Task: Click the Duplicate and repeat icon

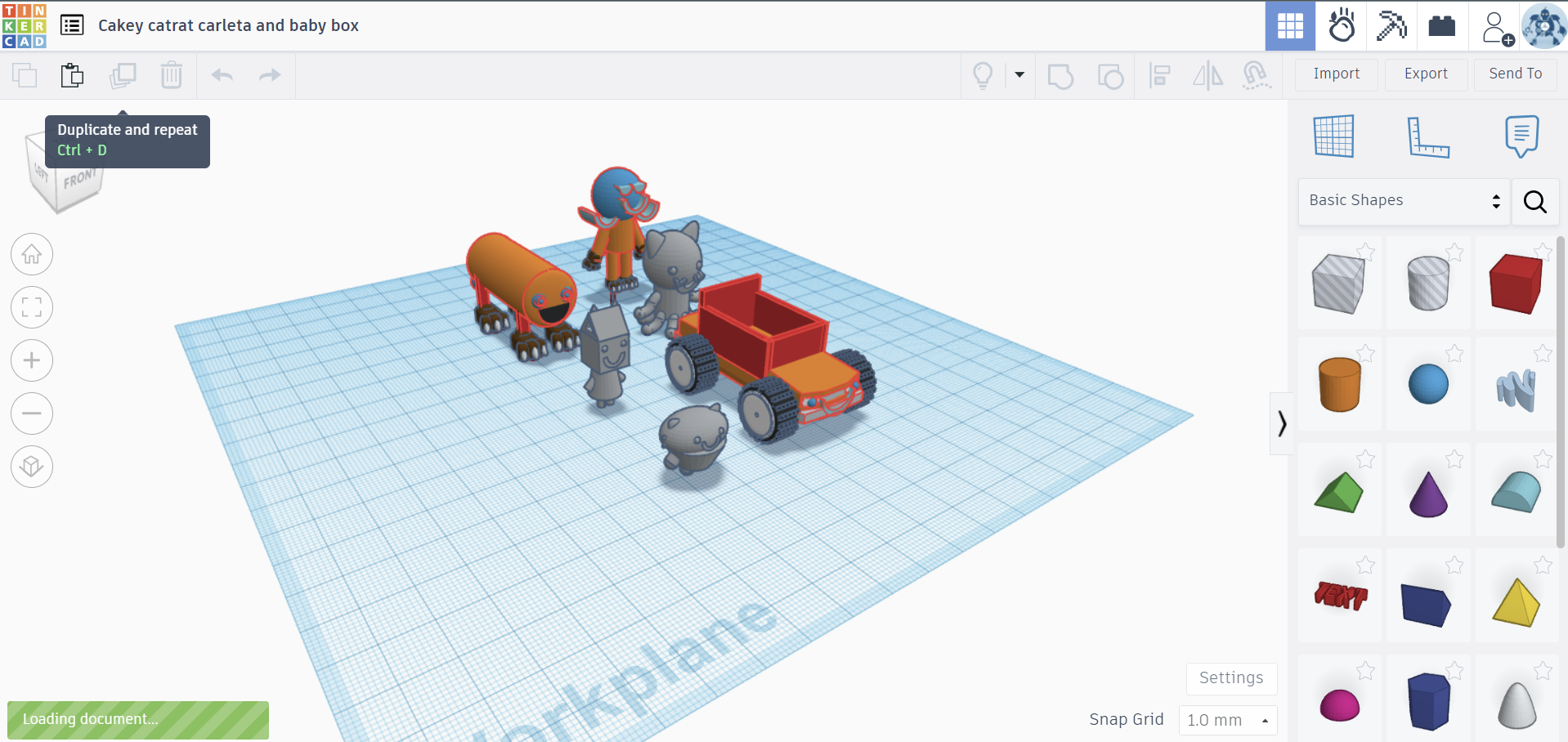Action: [123, 75]
